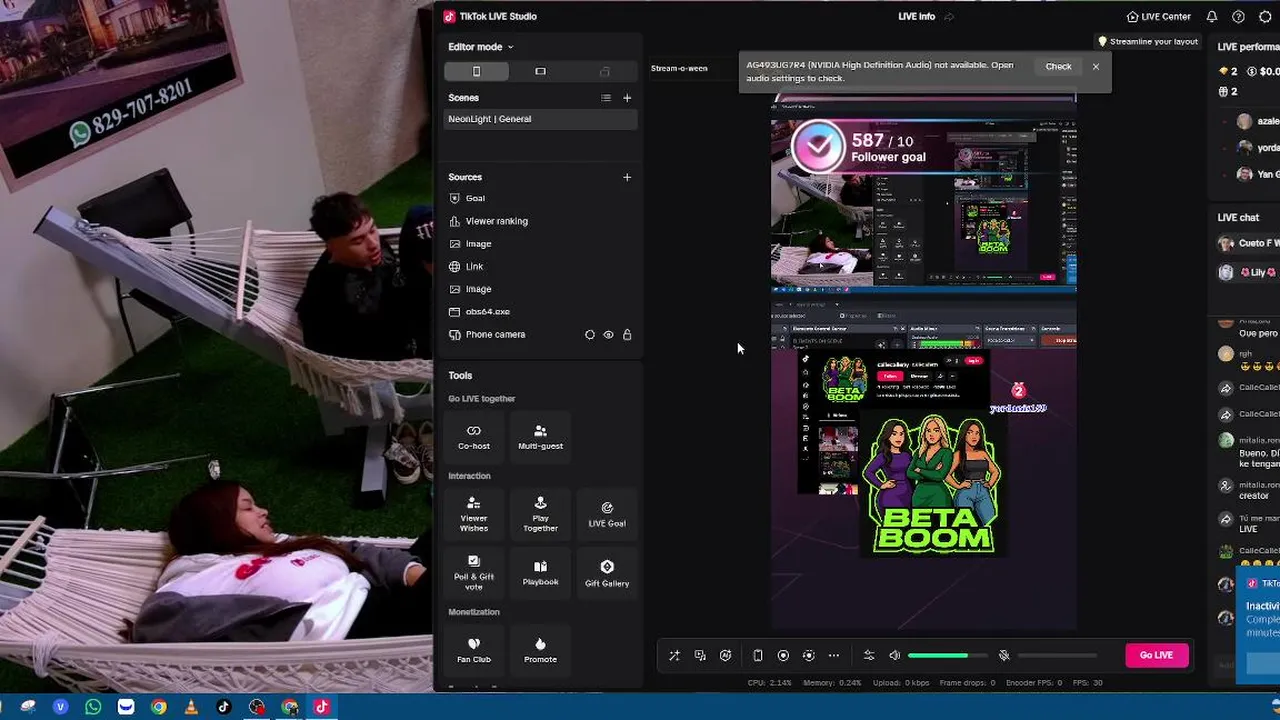Mute the speaker volume icon
1280x720 pixels.
tap(895, 656)
